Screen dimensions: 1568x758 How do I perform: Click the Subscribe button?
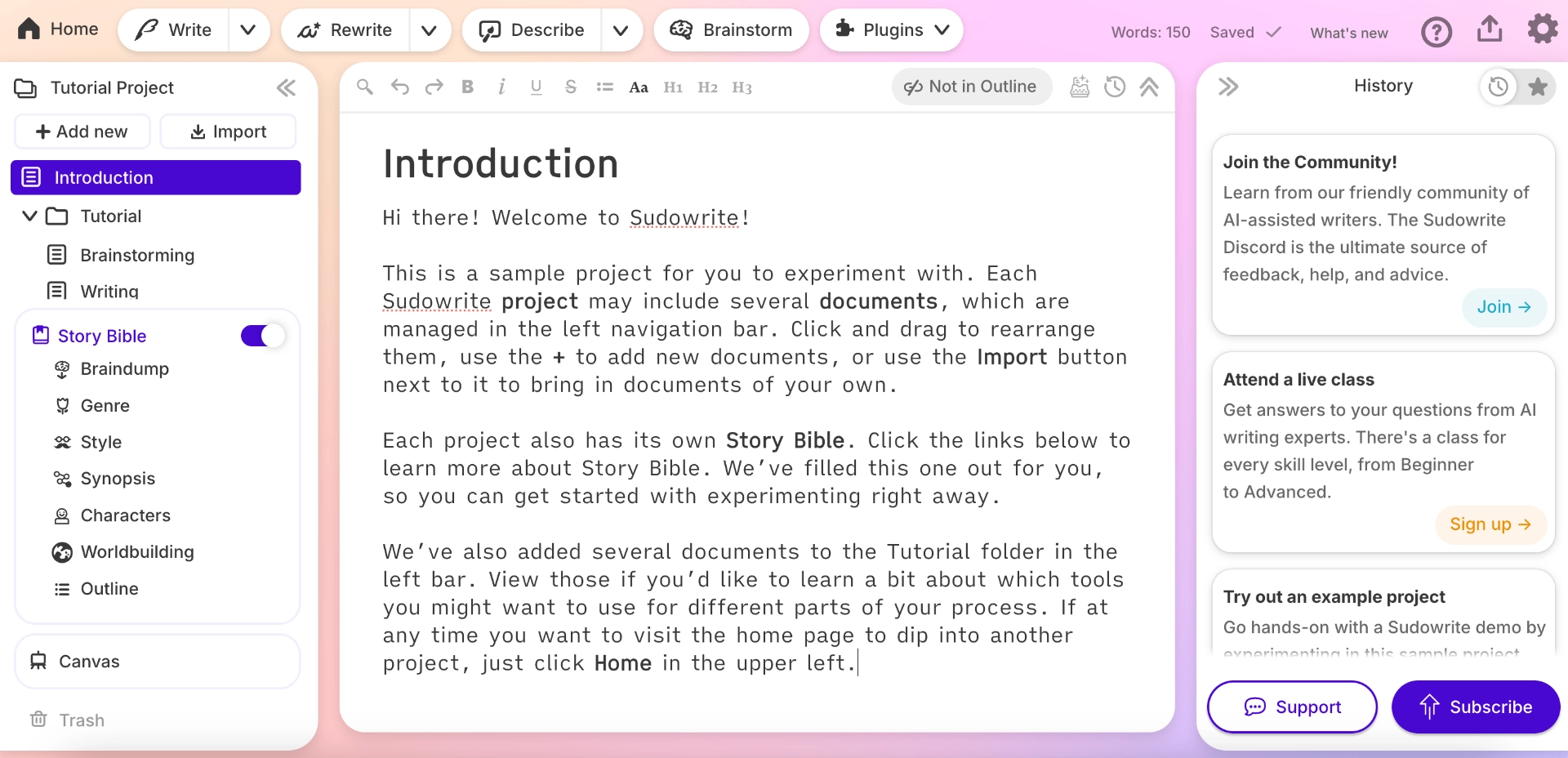1476,707
